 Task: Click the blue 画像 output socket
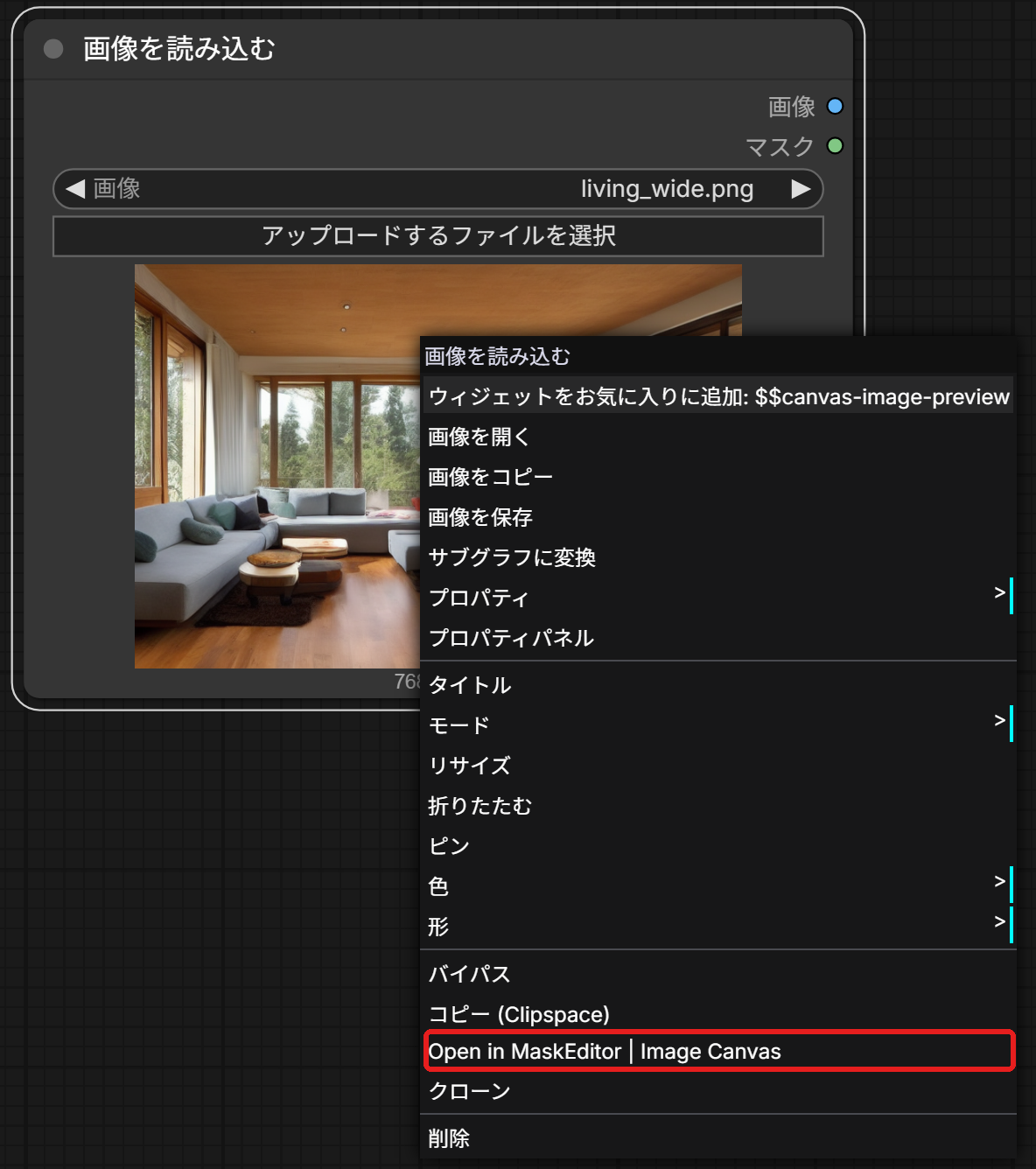point(835,106)
